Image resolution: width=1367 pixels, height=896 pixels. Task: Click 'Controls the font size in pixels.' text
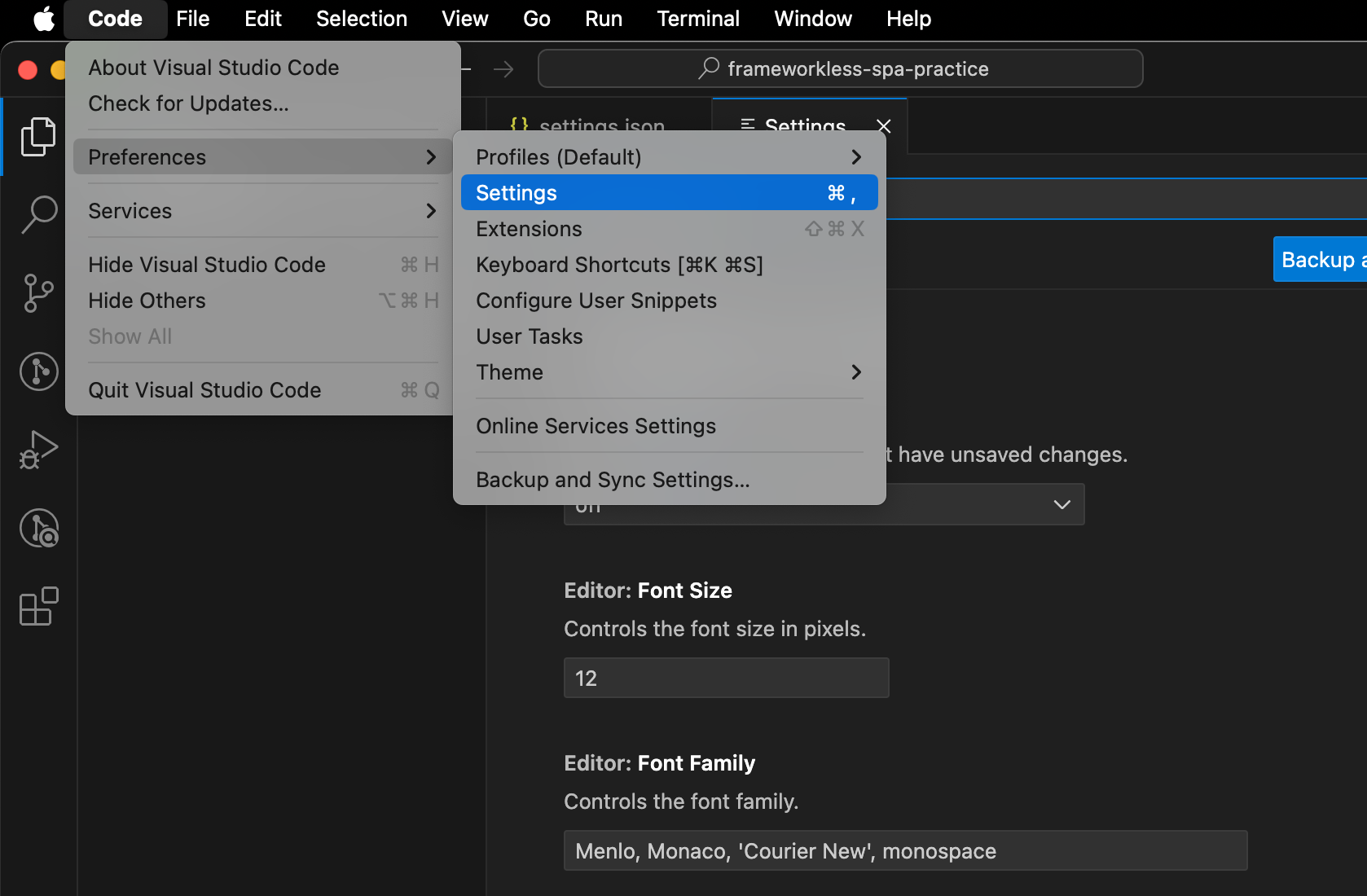pyautogui.click(x=714, y=629)
